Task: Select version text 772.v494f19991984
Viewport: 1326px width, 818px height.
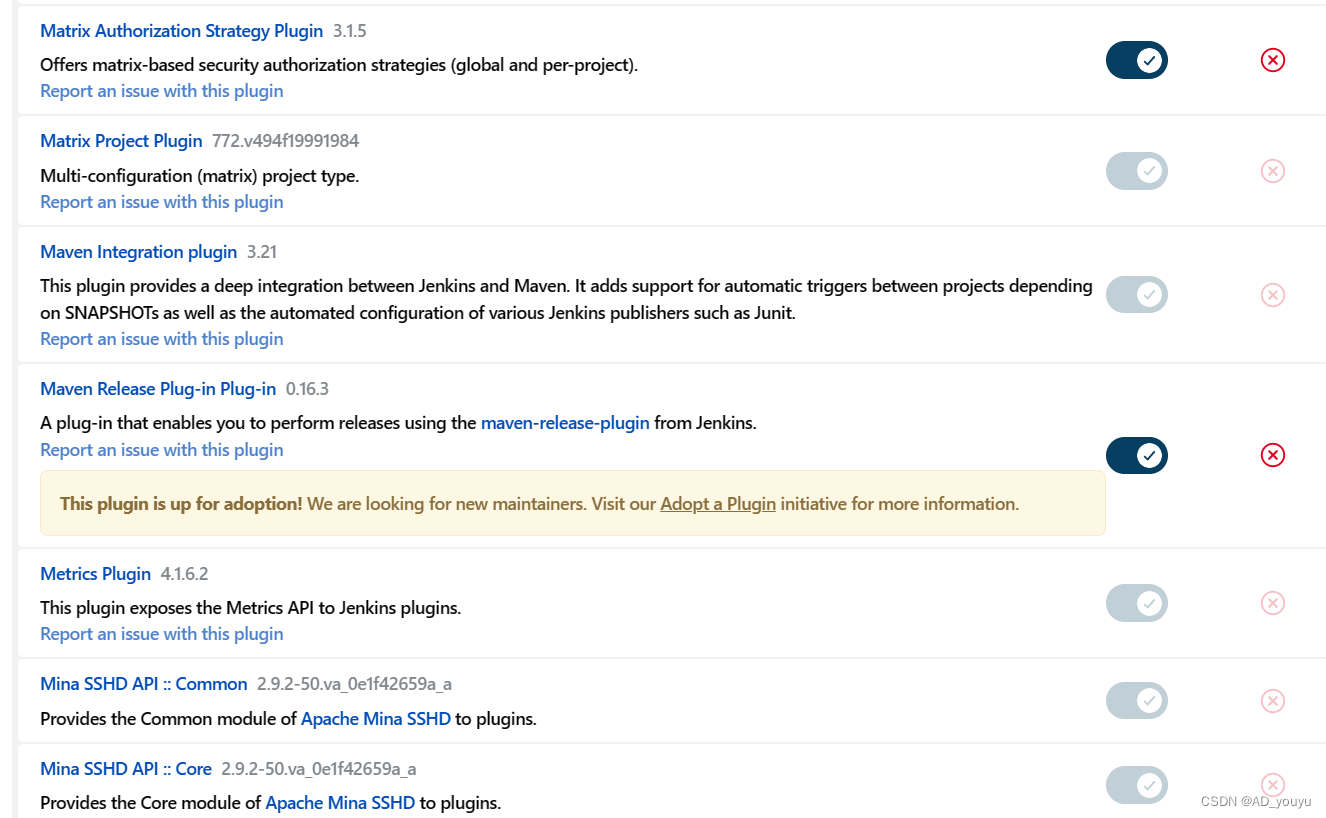Action: click(285, 141)
